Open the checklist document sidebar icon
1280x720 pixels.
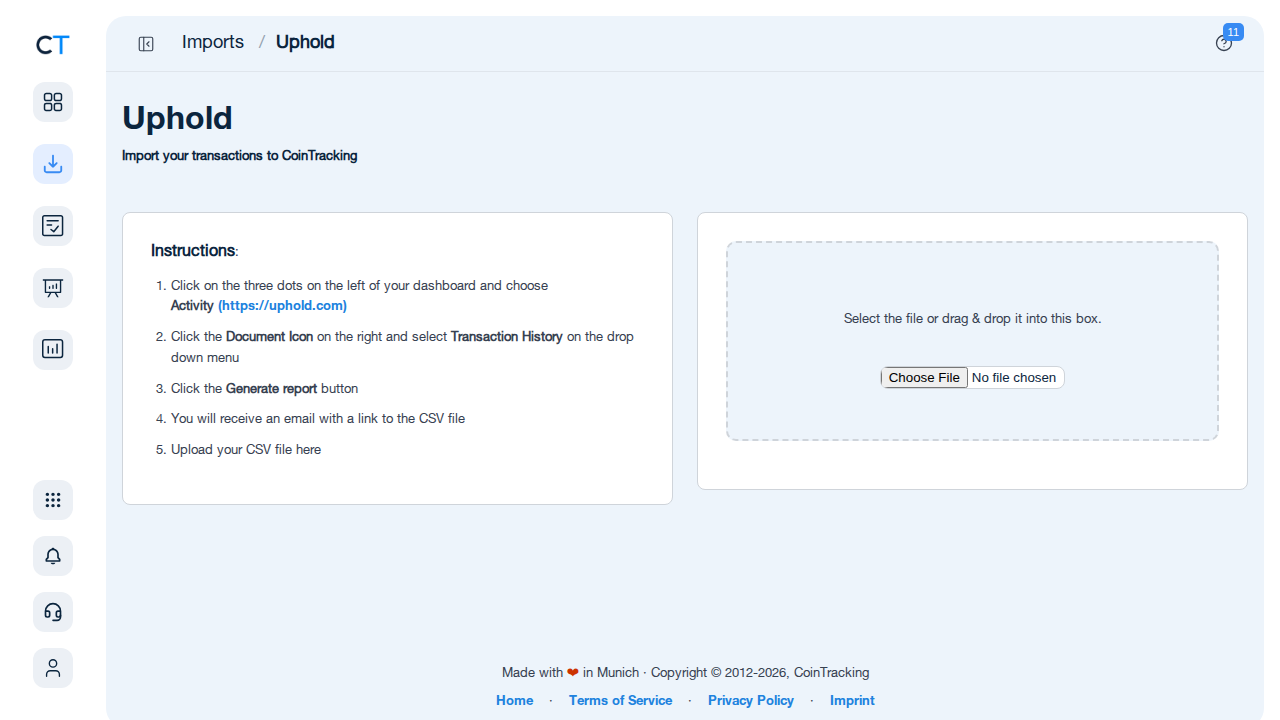pyautogui.click(x=53, y=226)
